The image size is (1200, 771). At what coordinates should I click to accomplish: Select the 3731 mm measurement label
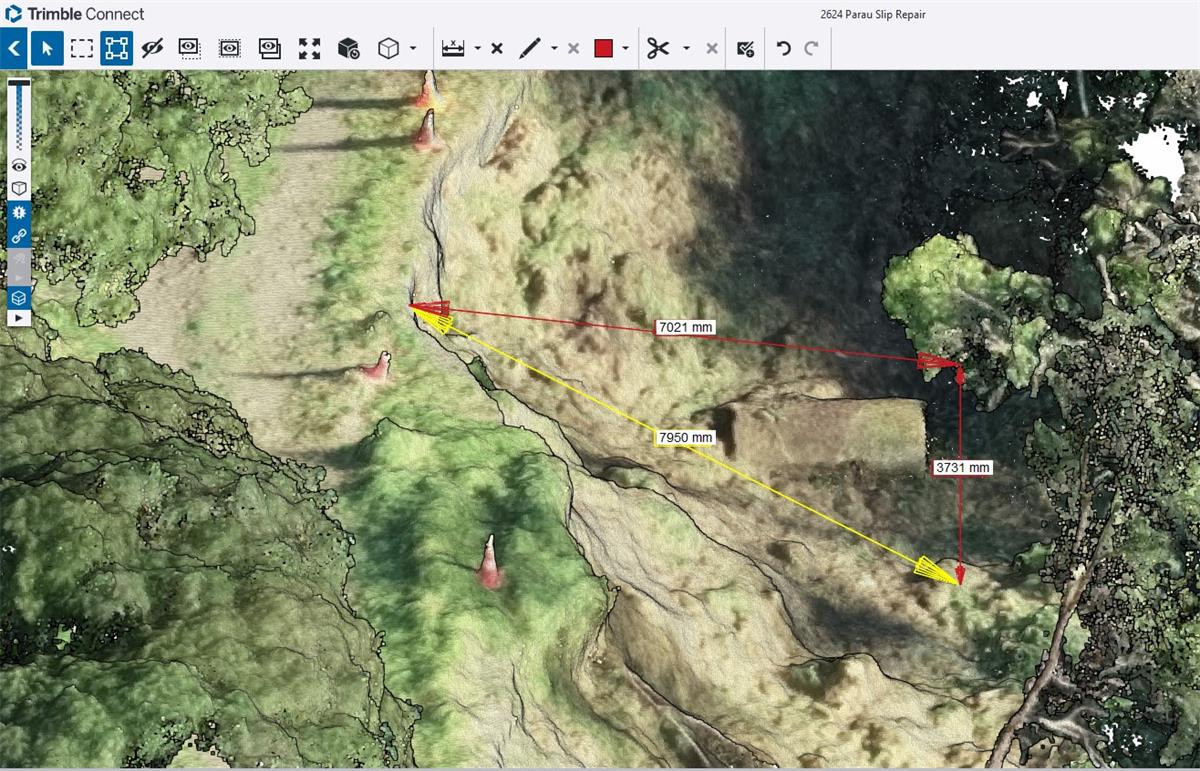[x=962, y=467]
